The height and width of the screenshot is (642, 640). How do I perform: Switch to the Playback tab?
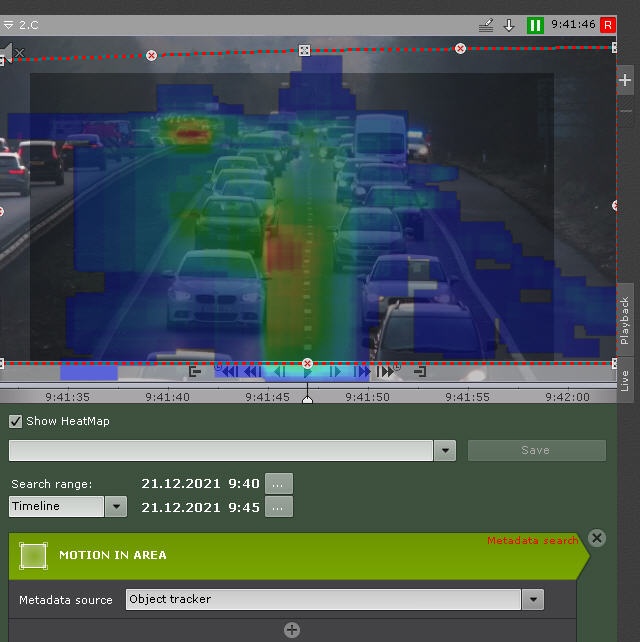(626, 321)
